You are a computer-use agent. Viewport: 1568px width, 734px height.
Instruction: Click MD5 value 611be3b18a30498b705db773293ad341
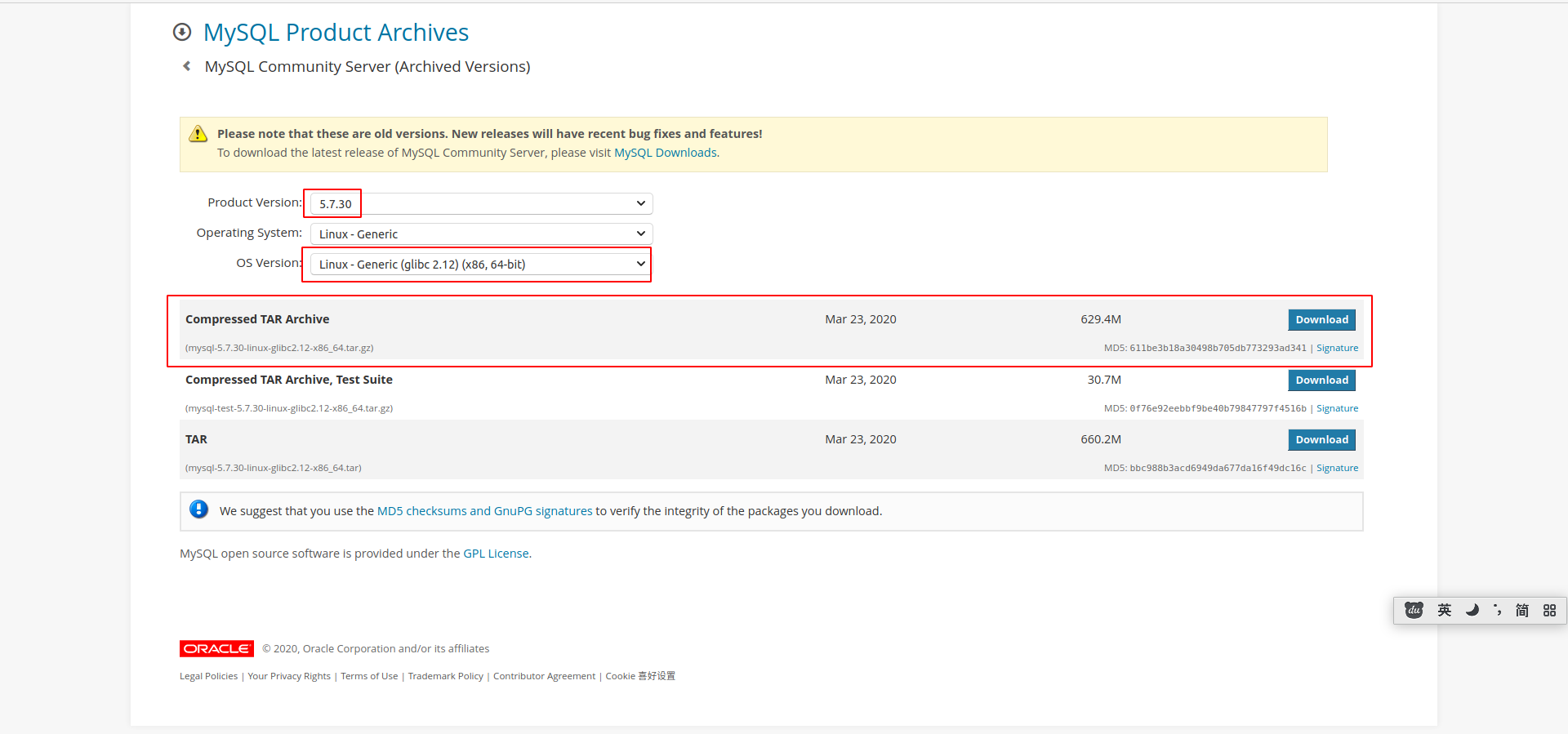[x=1218, y=348]
